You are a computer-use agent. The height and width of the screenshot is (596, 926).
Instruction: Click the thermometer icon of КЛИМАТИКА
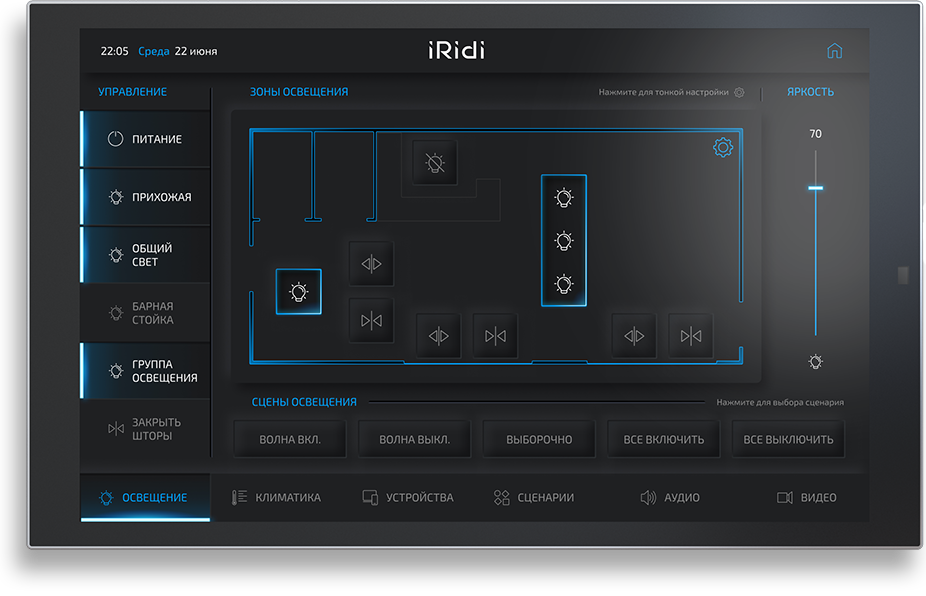[x=239, y=497]
